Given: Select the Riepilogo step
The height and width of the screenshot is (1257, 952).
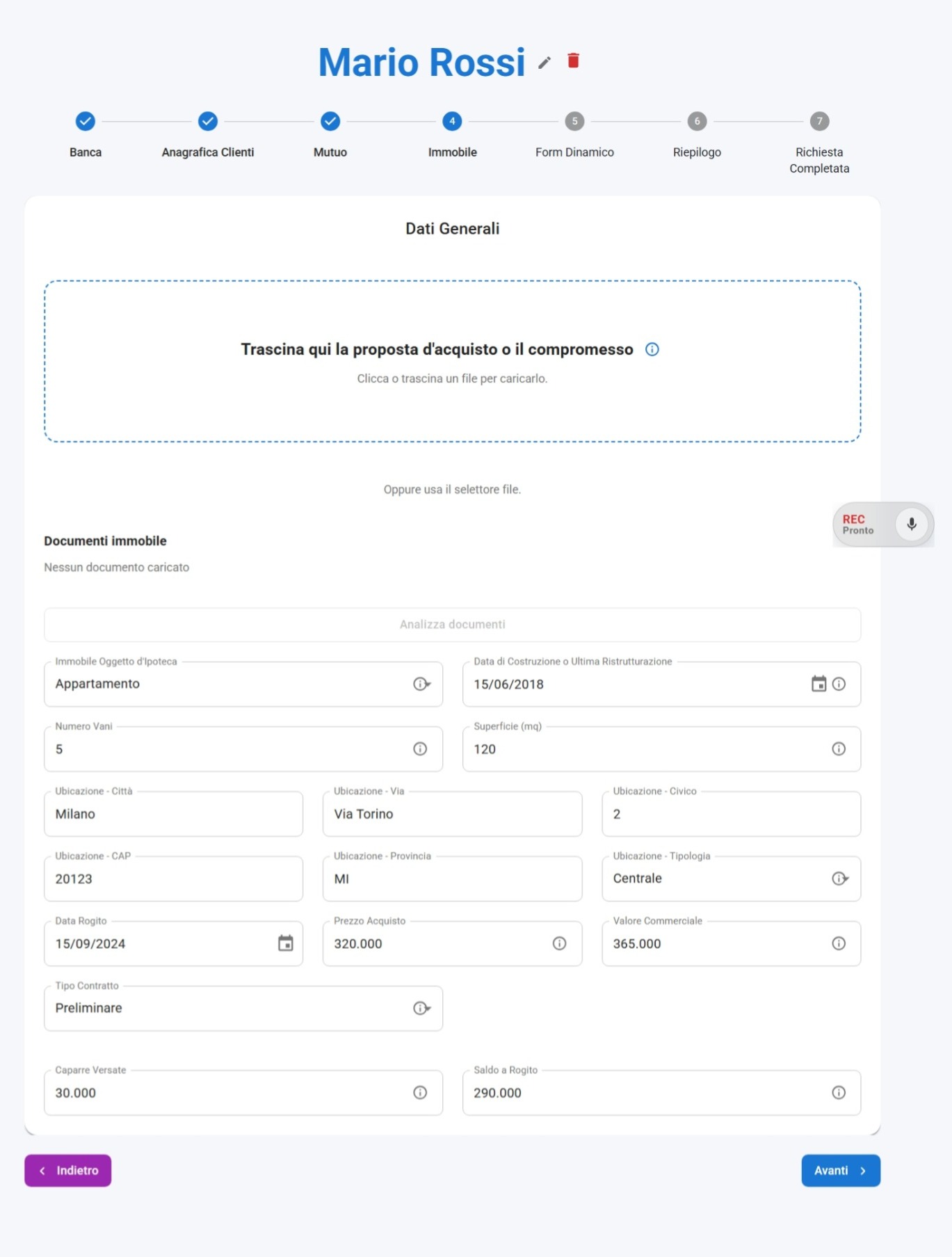Looking at the screenshot, I should pos(697,122).
